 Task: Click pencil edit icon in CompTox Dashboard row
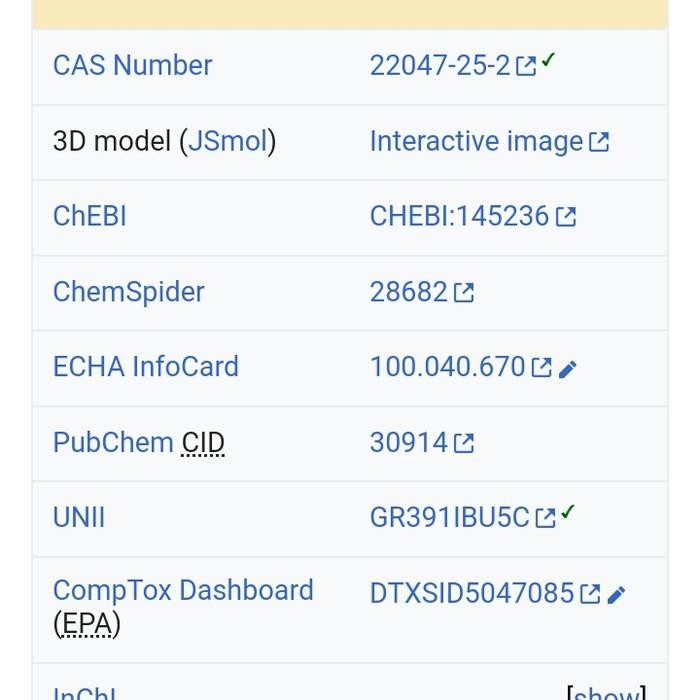pos(617,595)
